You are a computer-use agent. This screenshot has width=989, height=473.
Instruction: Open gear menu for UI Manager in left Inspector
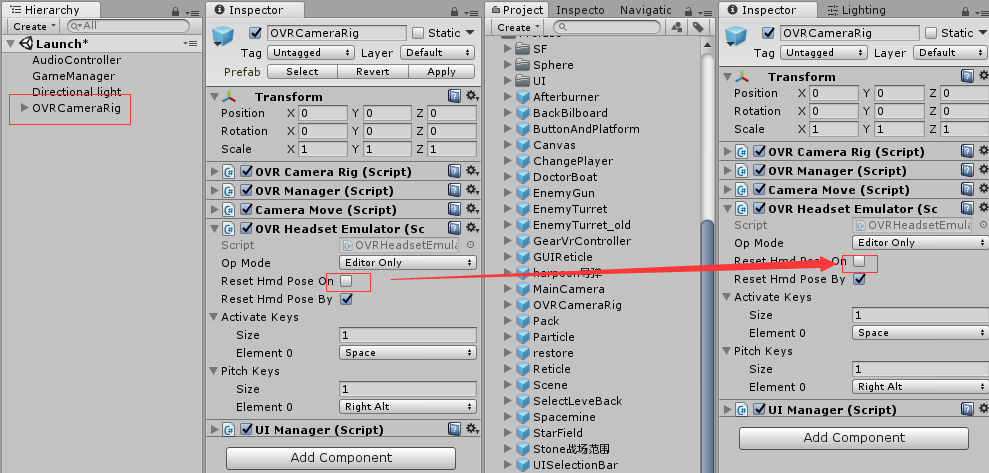pyautogui.click(x=472, y=429)
